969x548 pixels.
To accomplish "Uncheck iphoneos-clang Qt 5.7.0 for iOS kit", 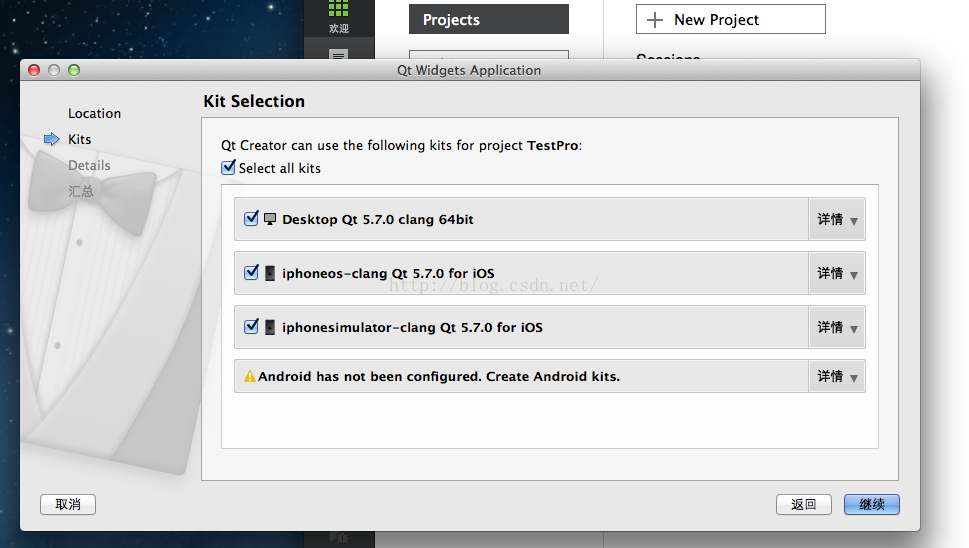I will coord(252,272).
